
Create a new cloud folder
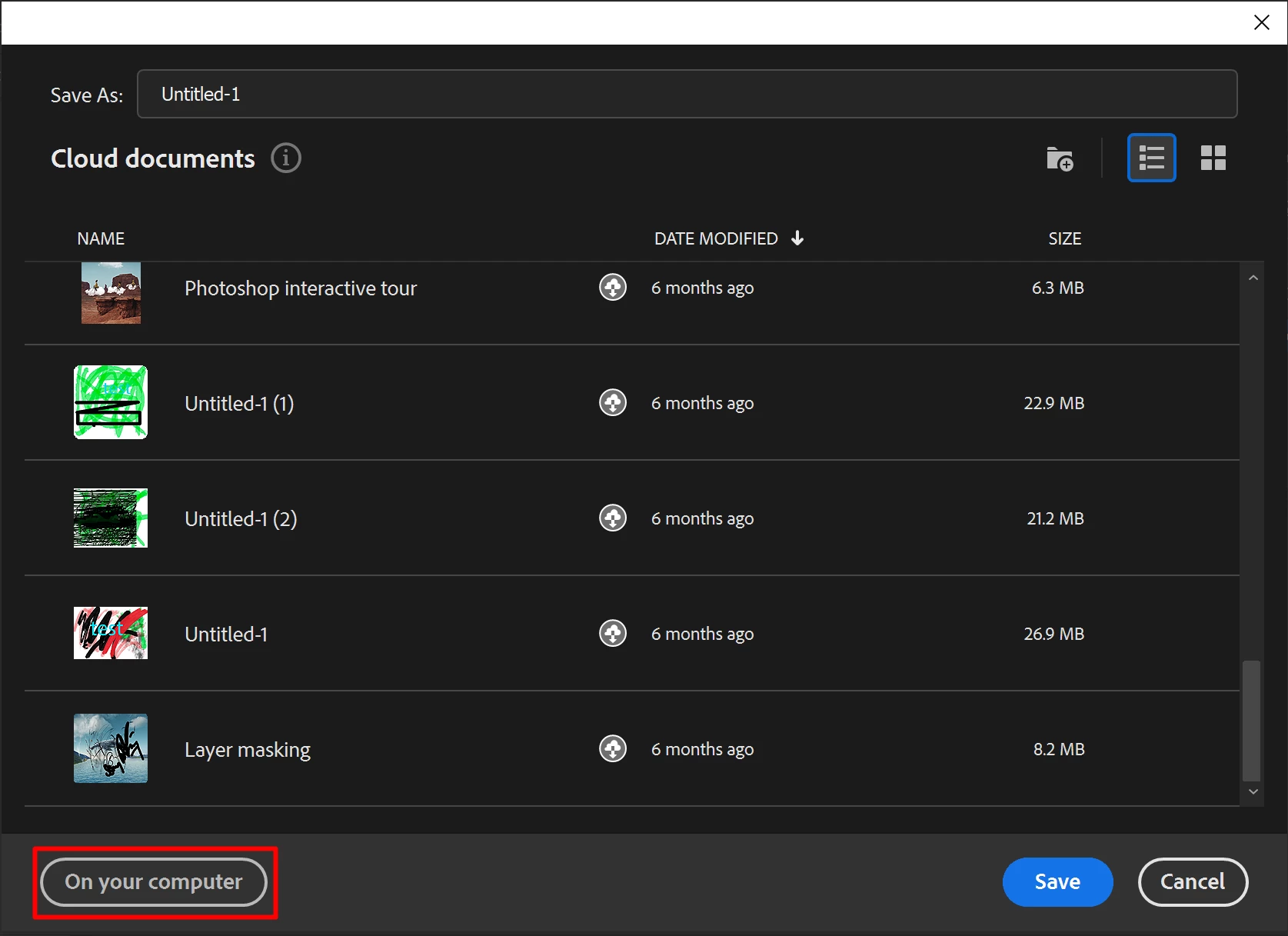(x=1060, y=159)
